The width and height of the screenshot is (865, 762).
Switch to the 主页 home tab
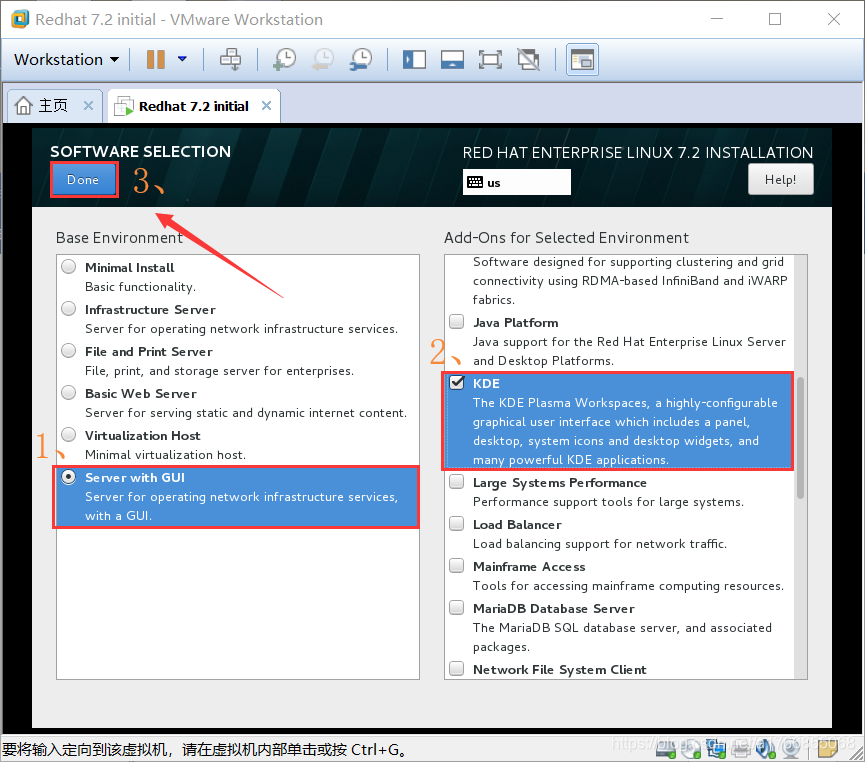click(x=53, y=105)
